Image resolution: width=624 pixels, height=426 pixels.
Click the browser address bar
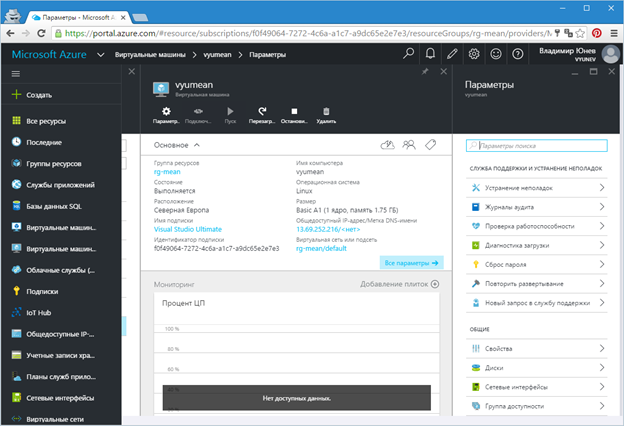pos(306,33)
